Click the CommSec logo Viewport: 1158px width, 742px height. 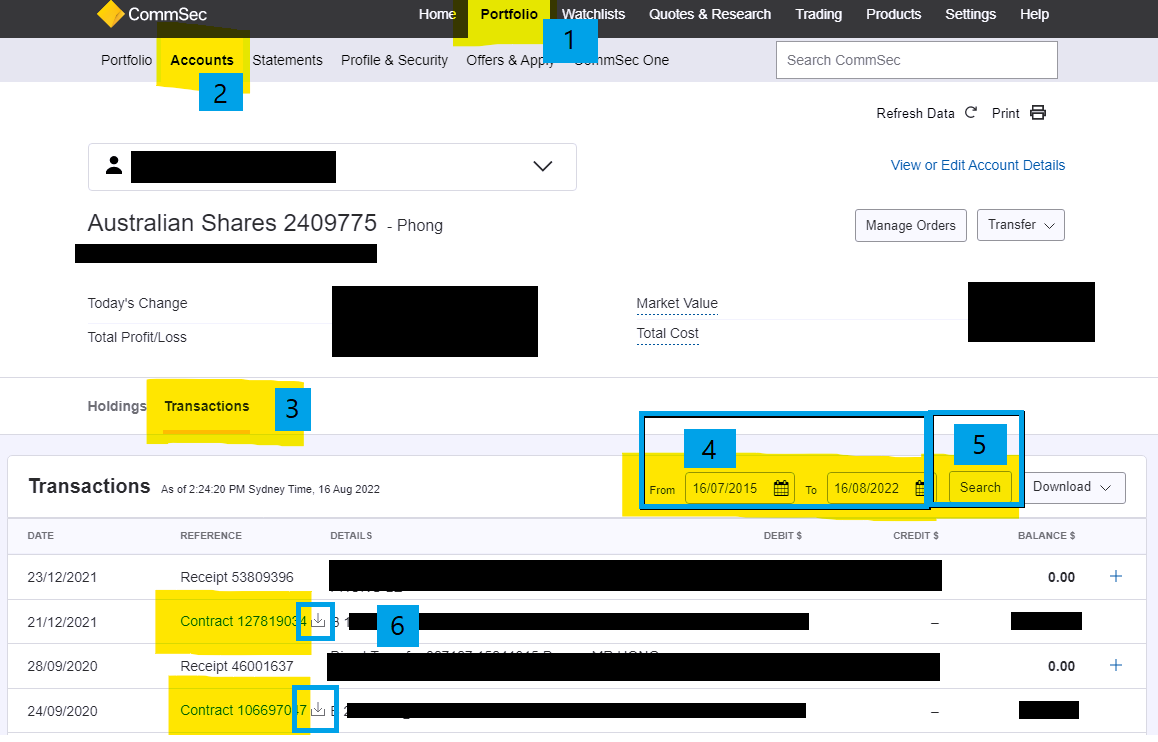click(x=152, y=14)
